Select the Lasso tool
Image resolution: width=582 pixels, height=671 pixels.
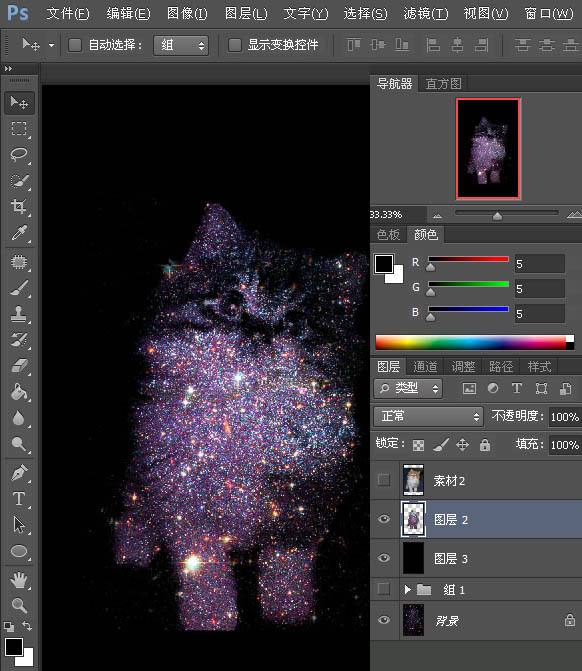[x=19, y=154]
